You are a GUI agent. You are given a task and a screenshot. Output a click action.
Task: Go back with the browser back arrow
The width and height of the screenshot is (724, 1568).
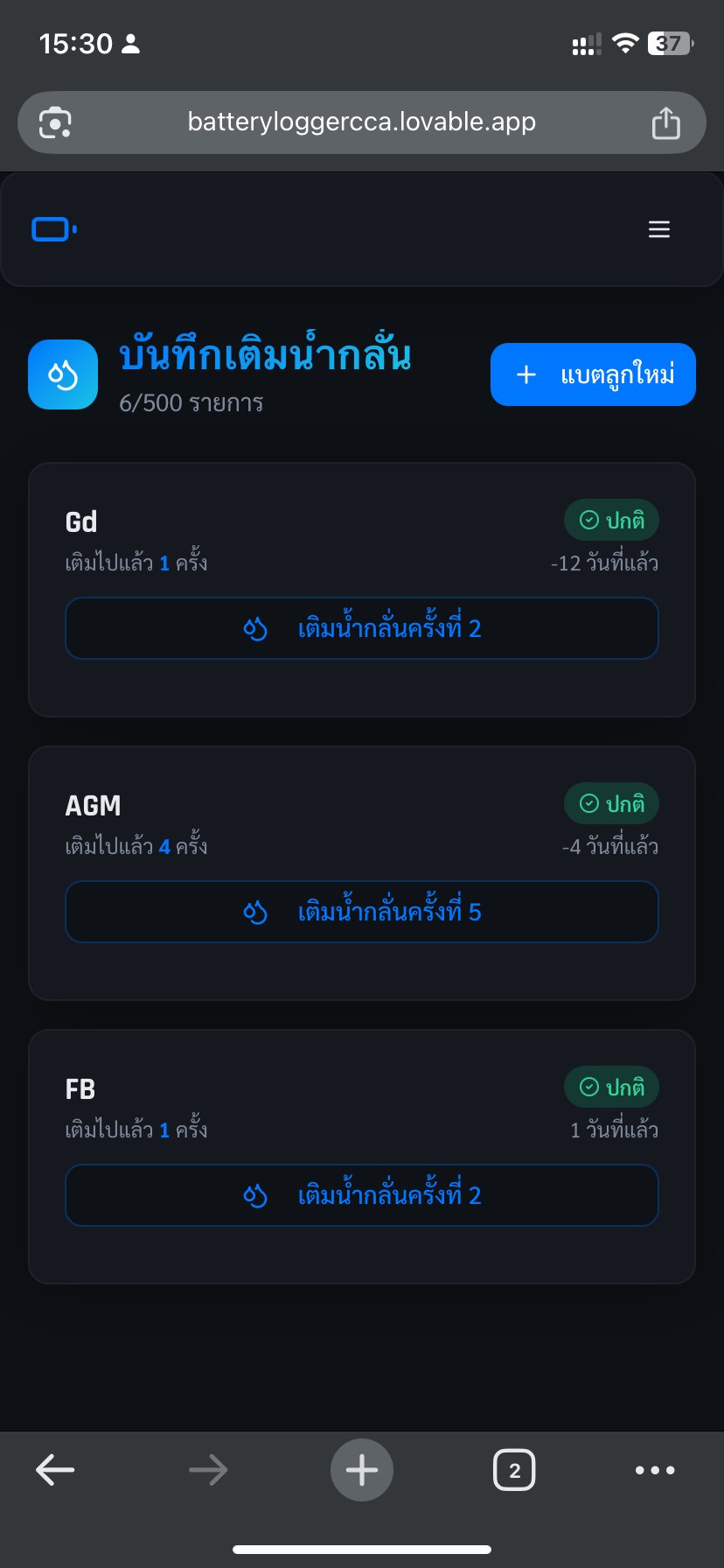pos(55,1470)
